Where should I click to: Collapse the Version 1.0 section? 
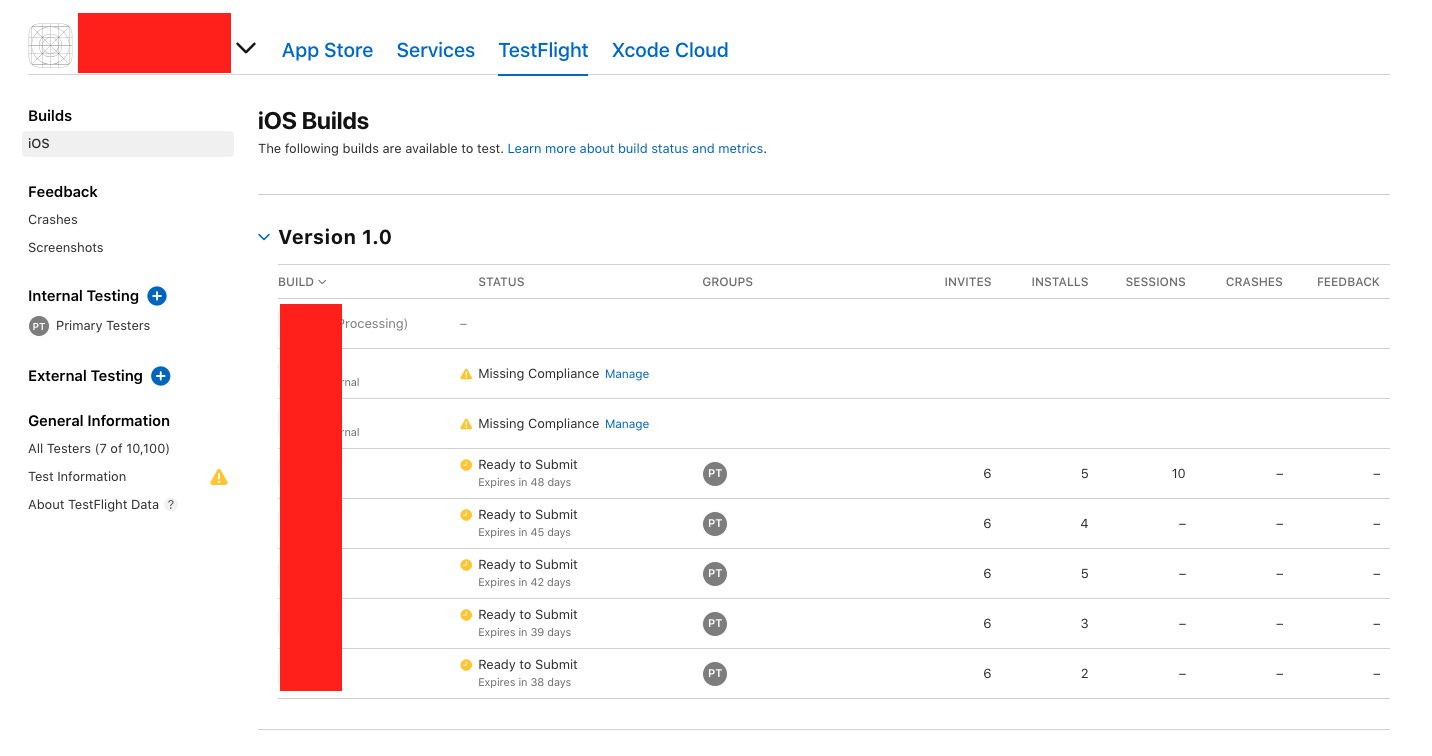(264, 237)
